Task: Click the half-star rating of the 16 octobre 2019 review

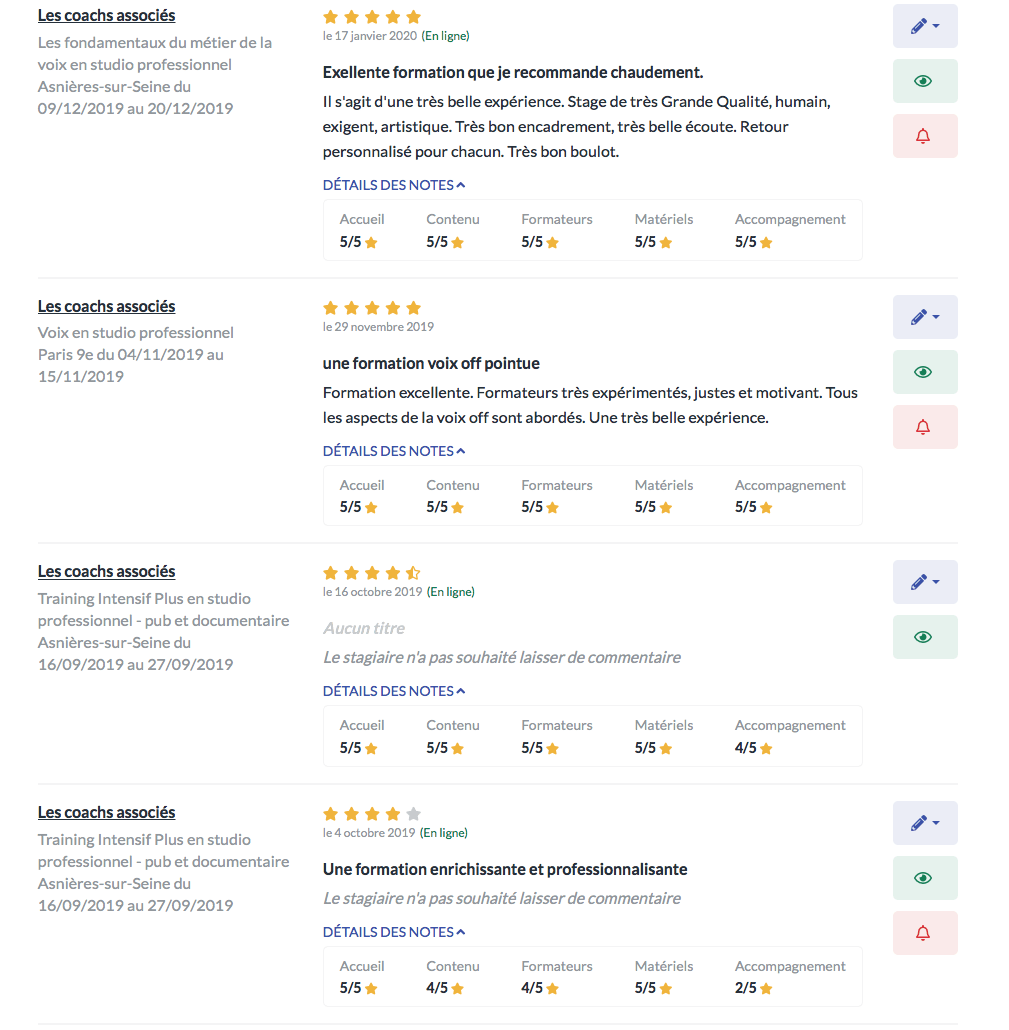Action: [x=413, y=573]
